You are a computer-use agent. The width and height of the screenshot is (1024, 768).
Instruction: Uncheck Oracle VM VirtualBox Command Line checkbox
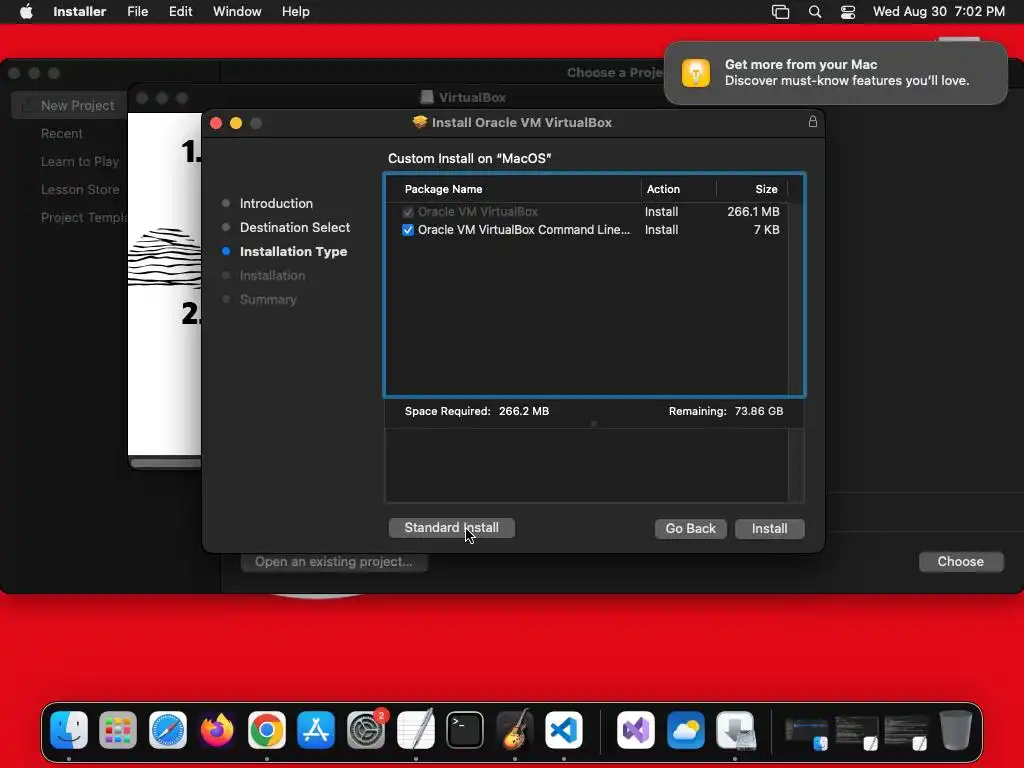(x=408, y=230)
